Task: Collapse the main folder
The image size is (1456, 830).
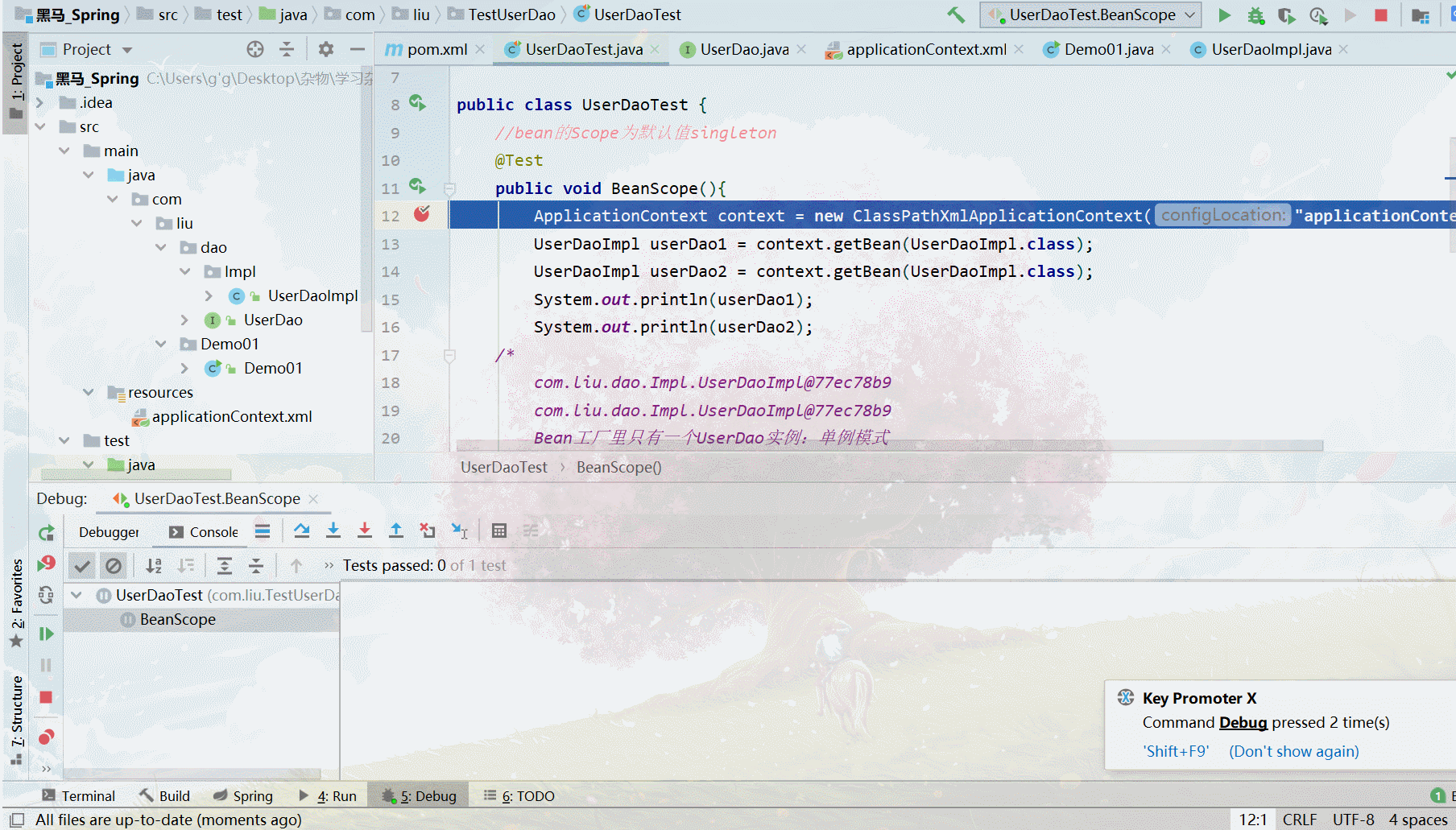Action: tap(64, 151)
